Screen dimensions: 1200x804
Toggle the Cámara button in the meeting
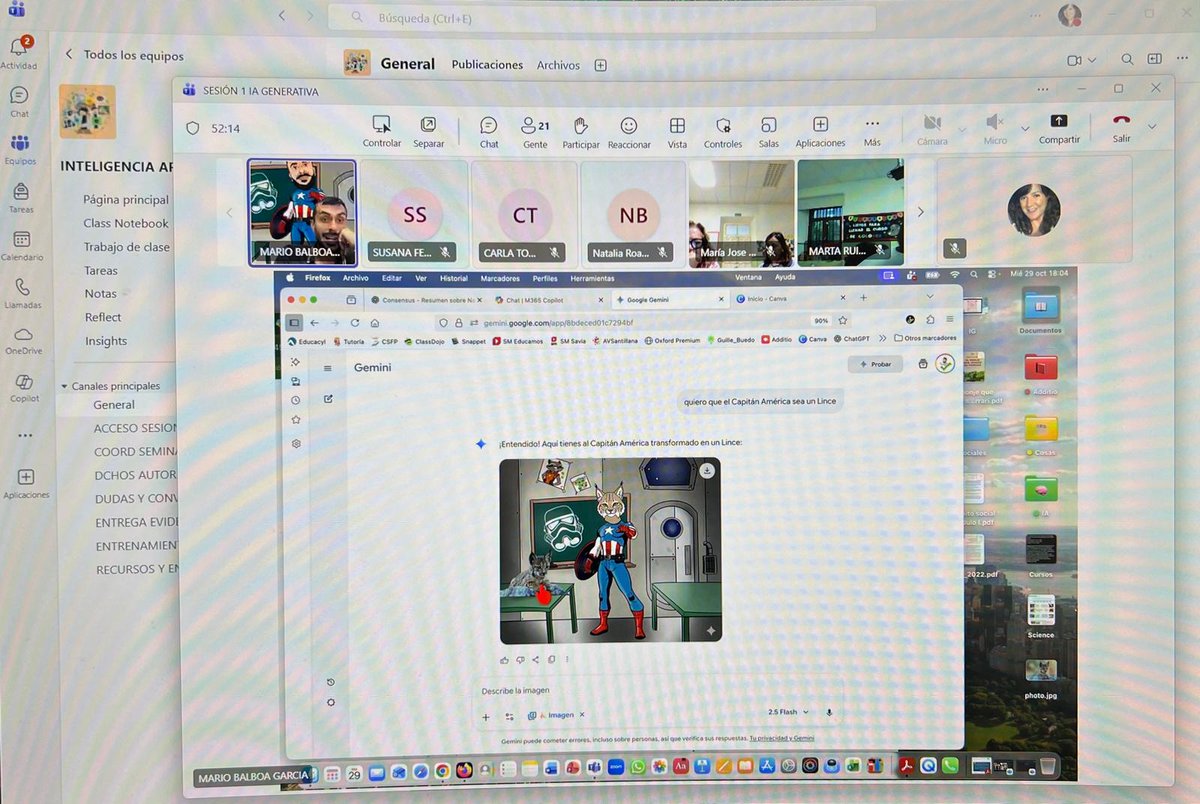click(x=932, y=128)
